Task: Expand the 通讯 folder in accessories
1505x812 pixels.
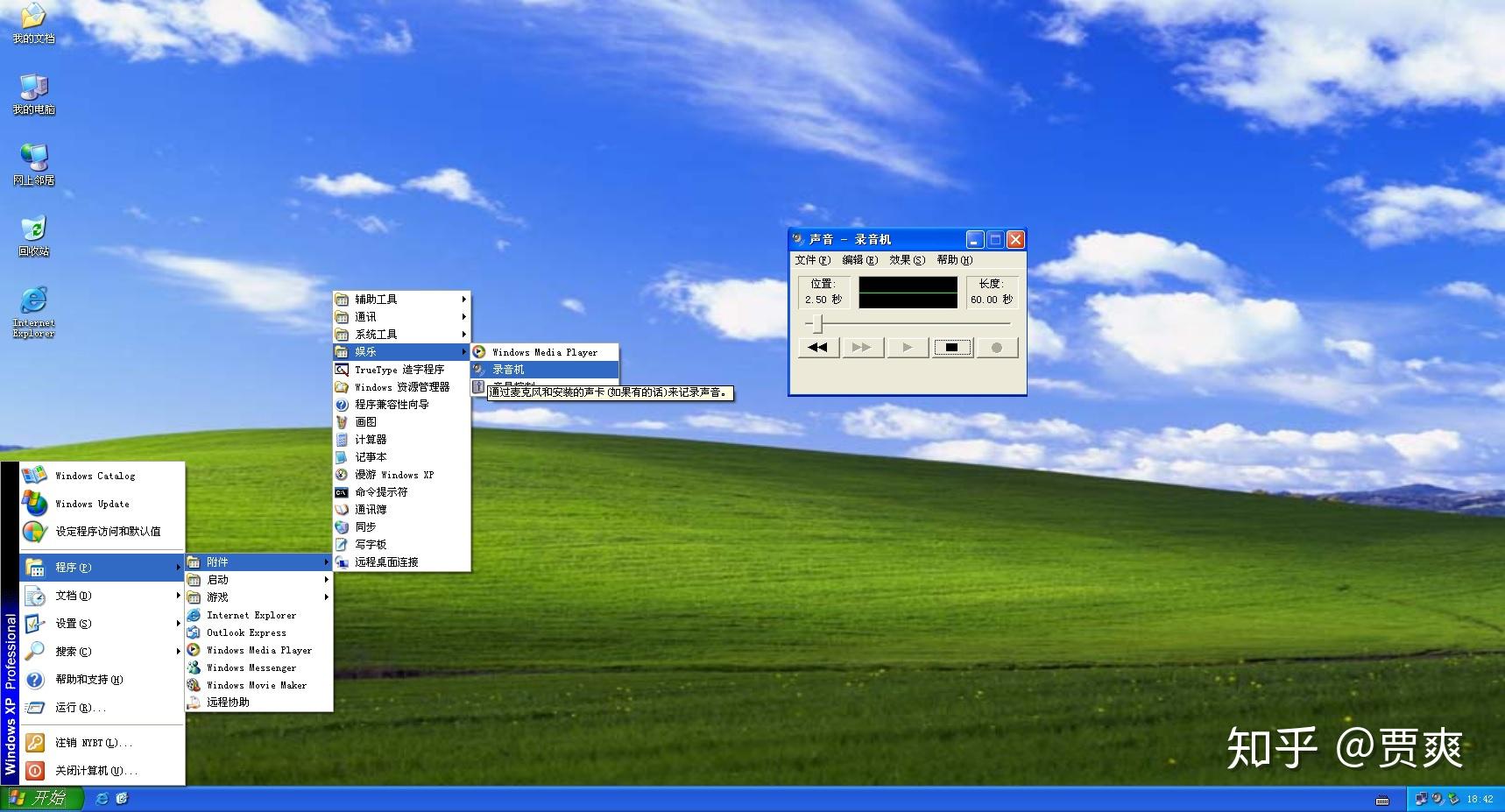Action: (x=402, y=317)
